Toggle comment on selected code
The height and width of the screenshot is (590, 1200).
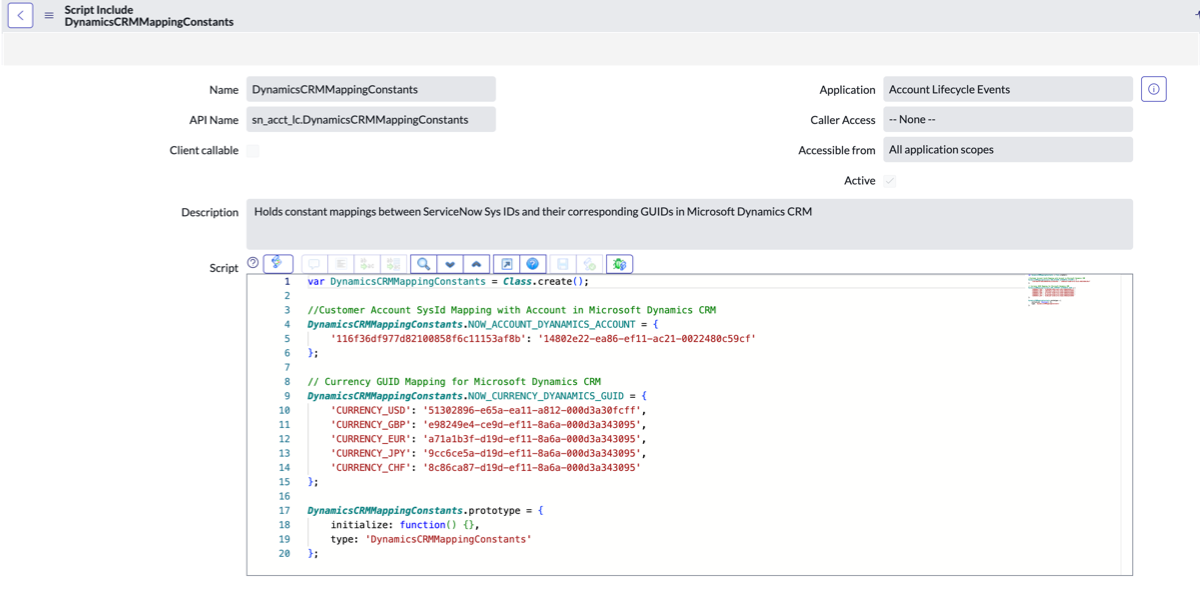[314, 264]
